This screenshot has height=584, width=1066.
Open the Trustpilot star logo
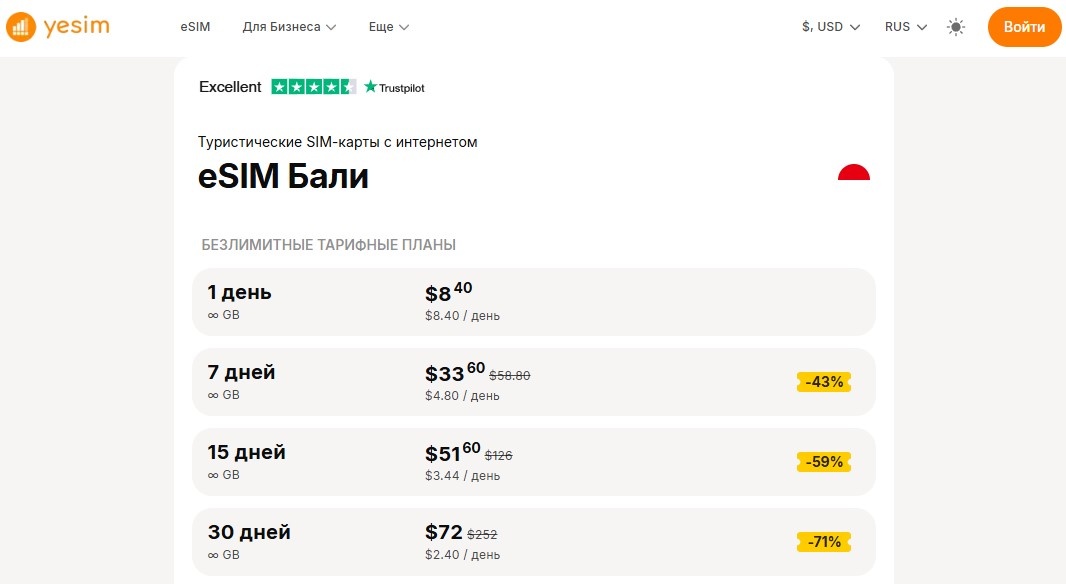pyautogui.click(x=394, y=87)
